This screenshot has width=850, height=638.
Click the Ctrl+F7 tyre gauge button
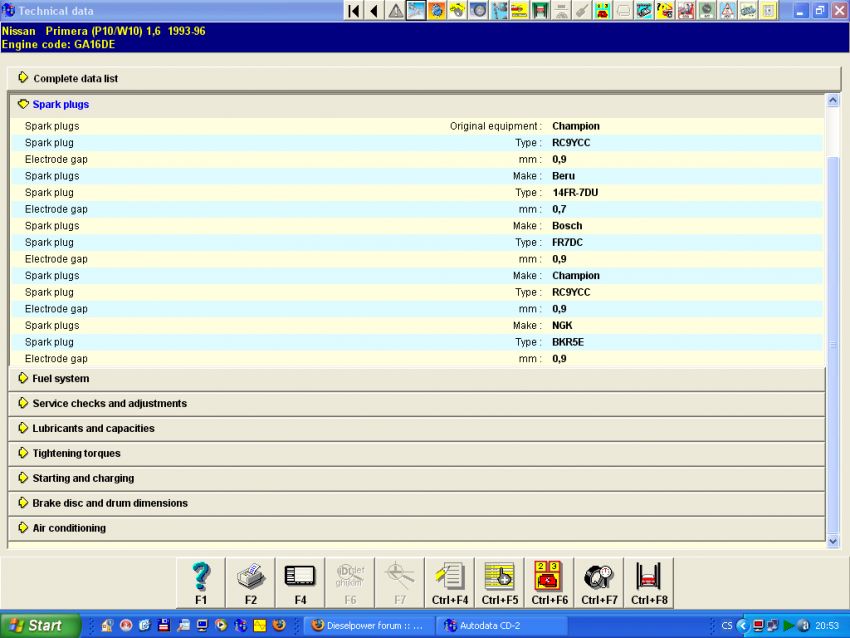pos(600,583)
